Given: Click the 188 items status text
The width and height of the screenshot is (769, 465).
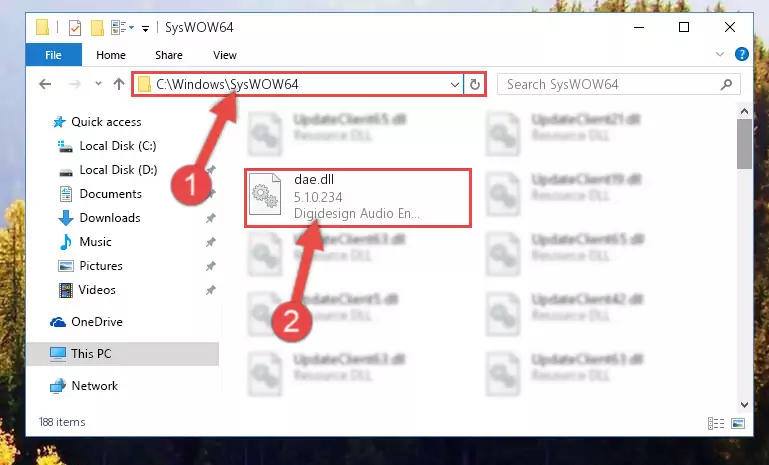Looking at the screenshot, I should [x=62, y=422].
